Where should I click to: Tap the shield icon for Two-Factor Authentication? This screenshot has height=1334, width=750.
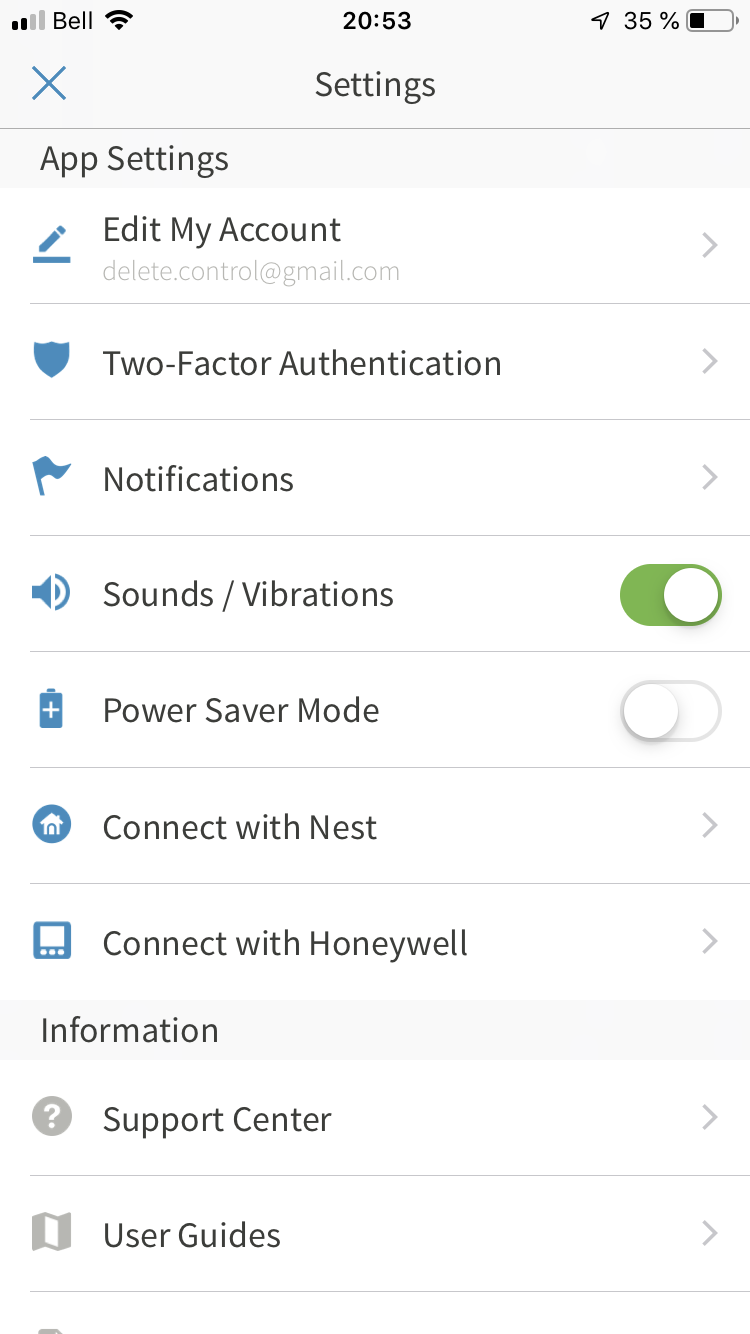click(x=51, y=361)
